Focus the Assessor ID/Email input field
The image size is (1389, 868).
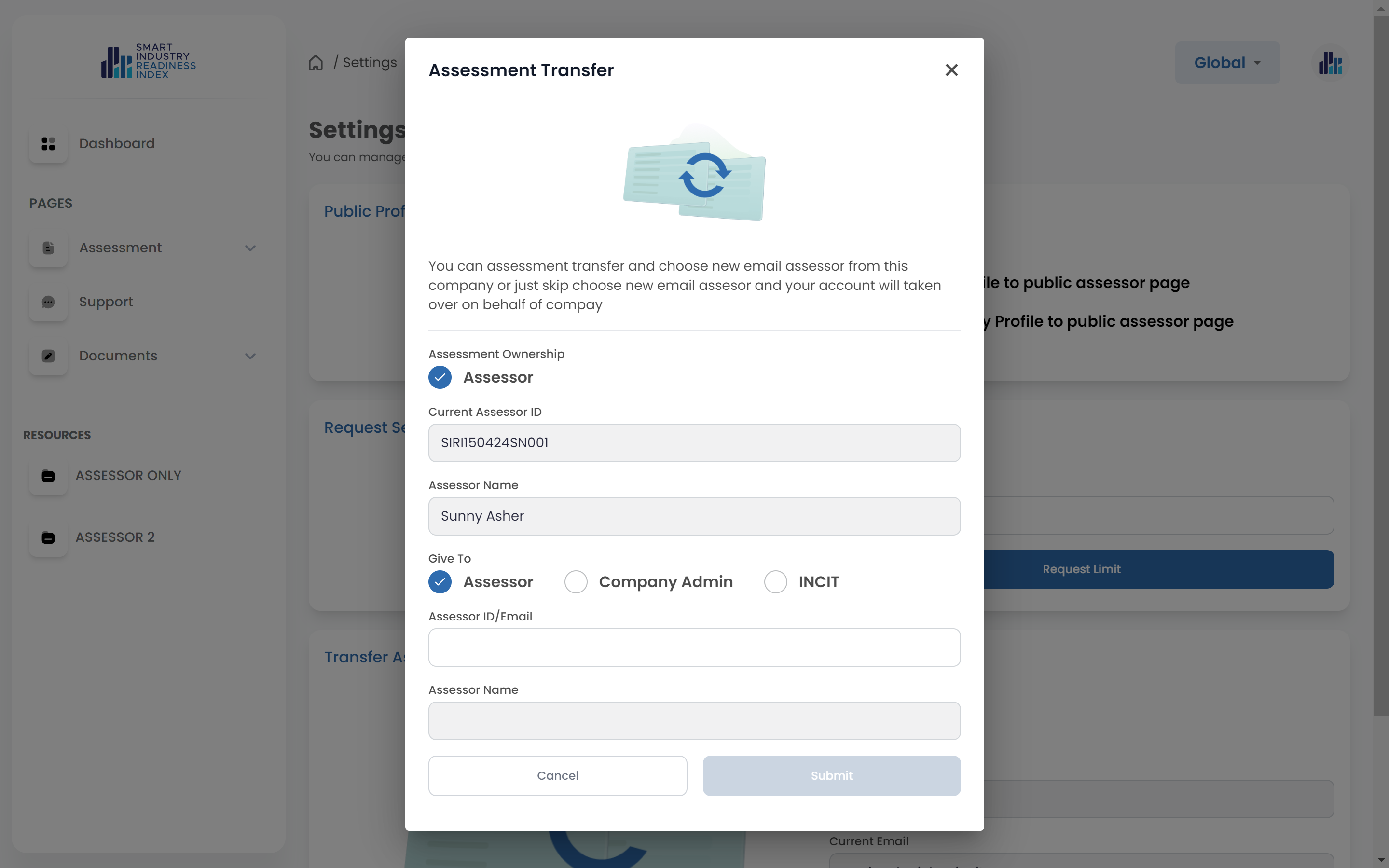695,648
